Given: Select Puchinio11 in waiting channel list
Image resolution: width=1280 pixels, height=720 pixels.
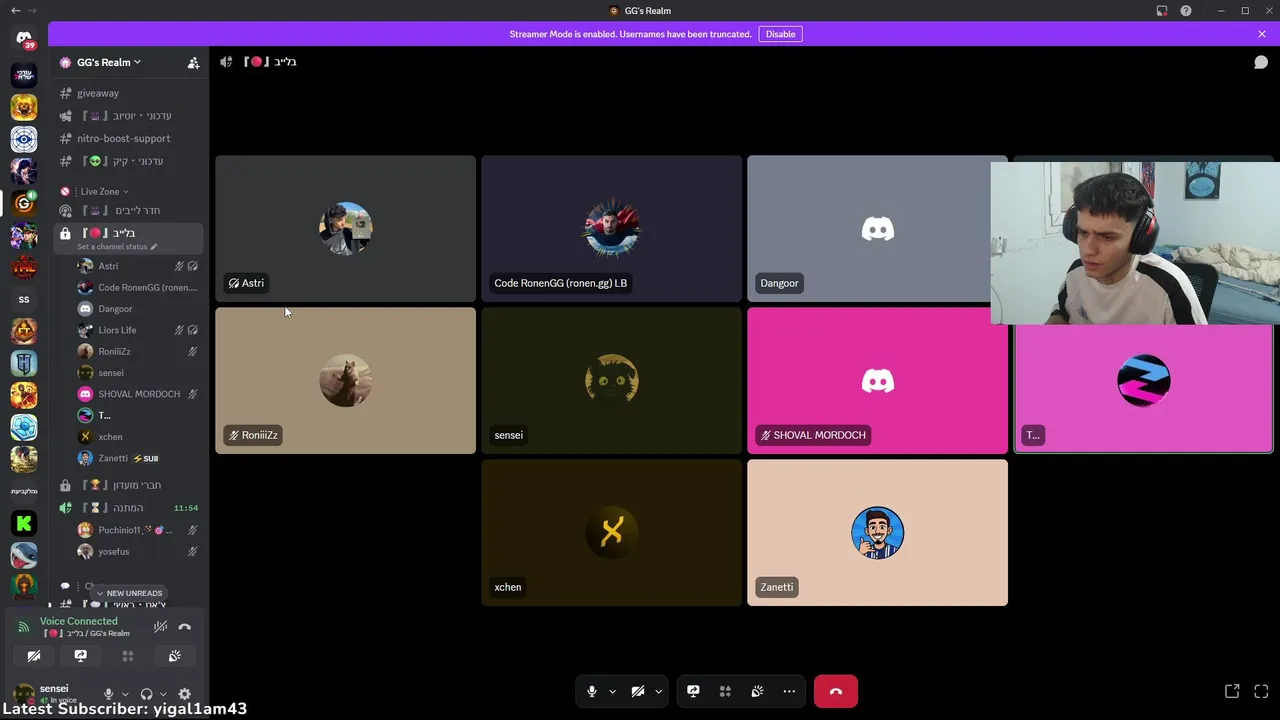Looking at the screenshot, I should [x=137, y=530].
